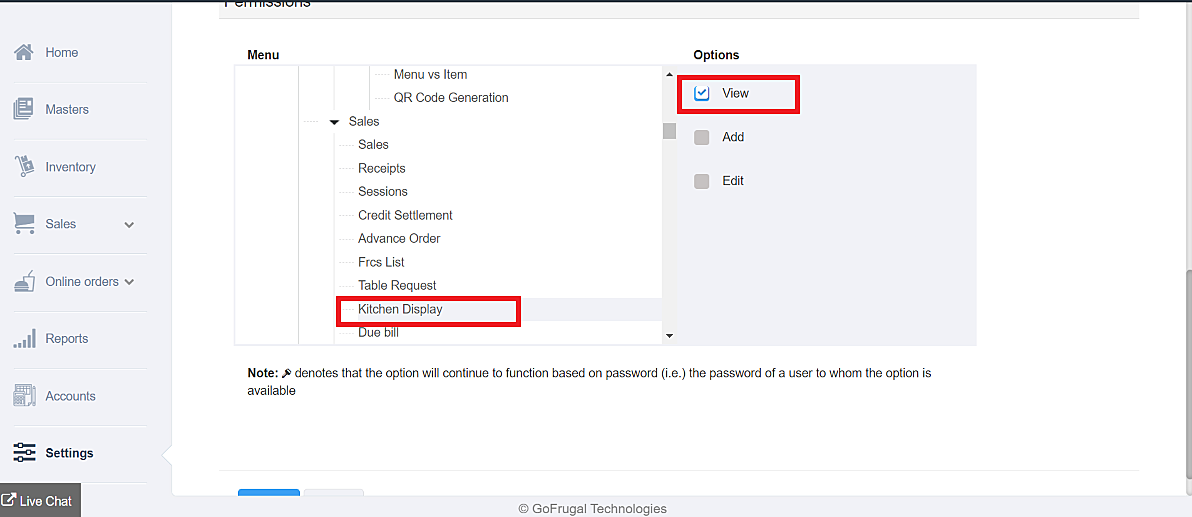Click the Home house icon
Image resolution: width=1192 pixels, height=517 pixels.
pyautogui.click(x=24, y=52)
